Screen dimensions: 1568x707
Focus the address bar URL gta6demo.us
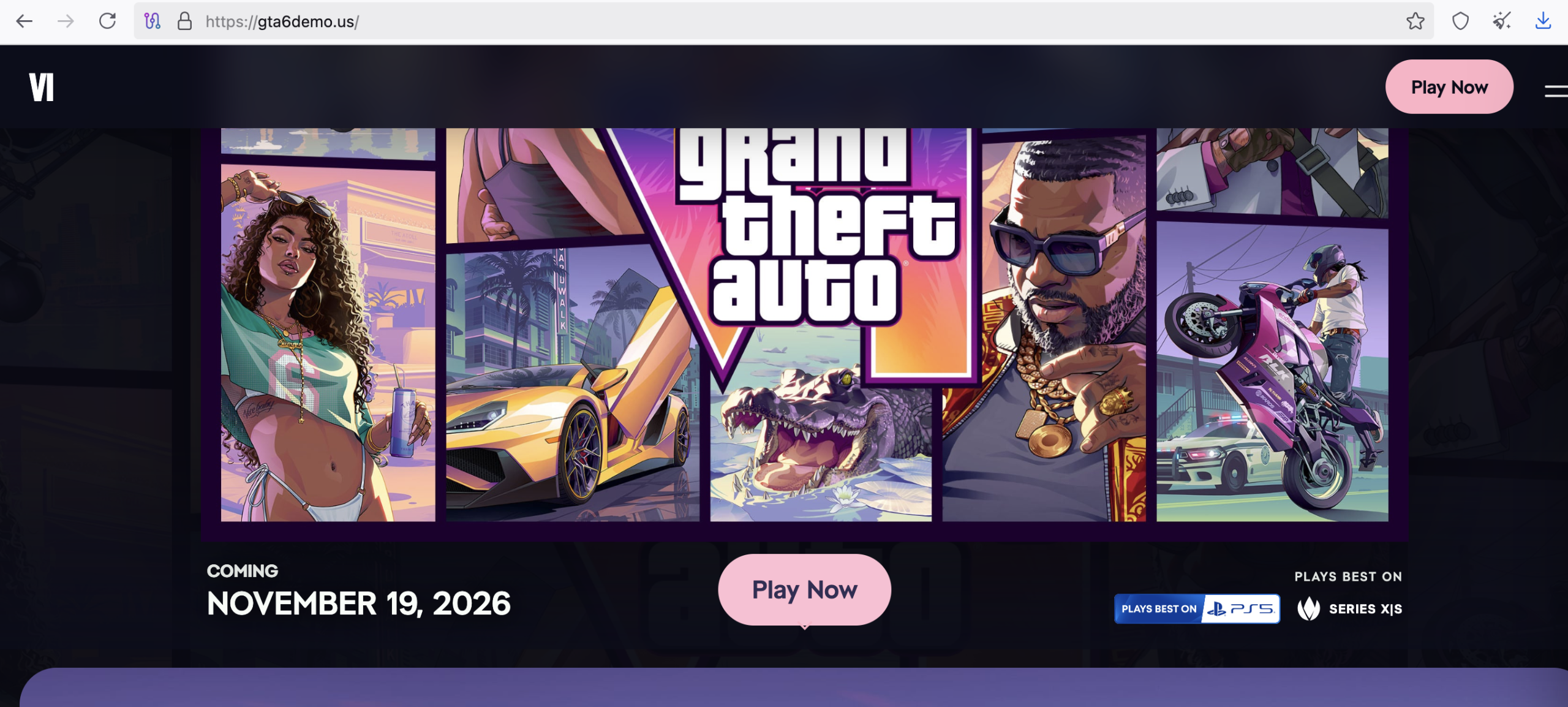coord(282,21)
